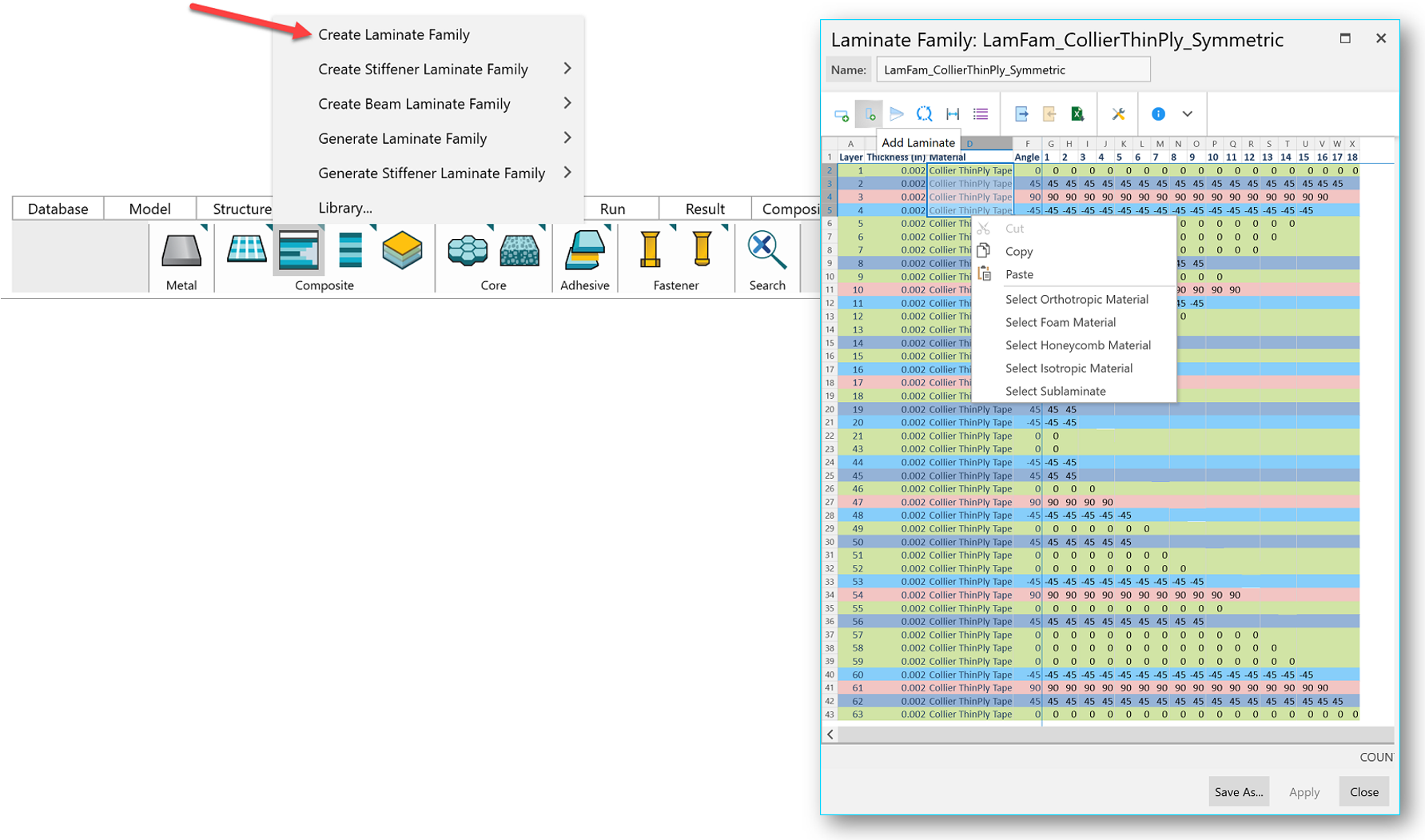Choose Paste in the context menu

[1019, 275]
